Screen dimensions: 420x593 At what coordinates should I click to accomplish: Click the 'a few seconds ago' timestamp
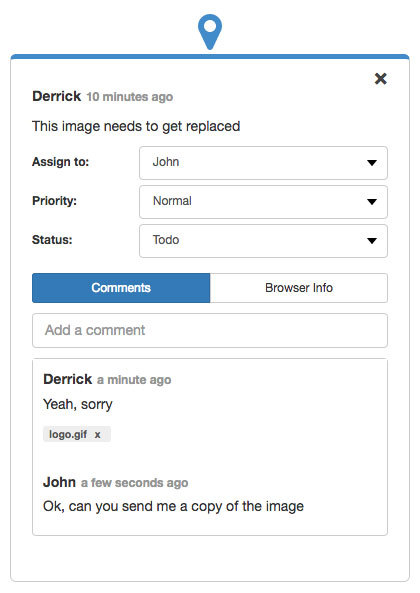(134, 483)
